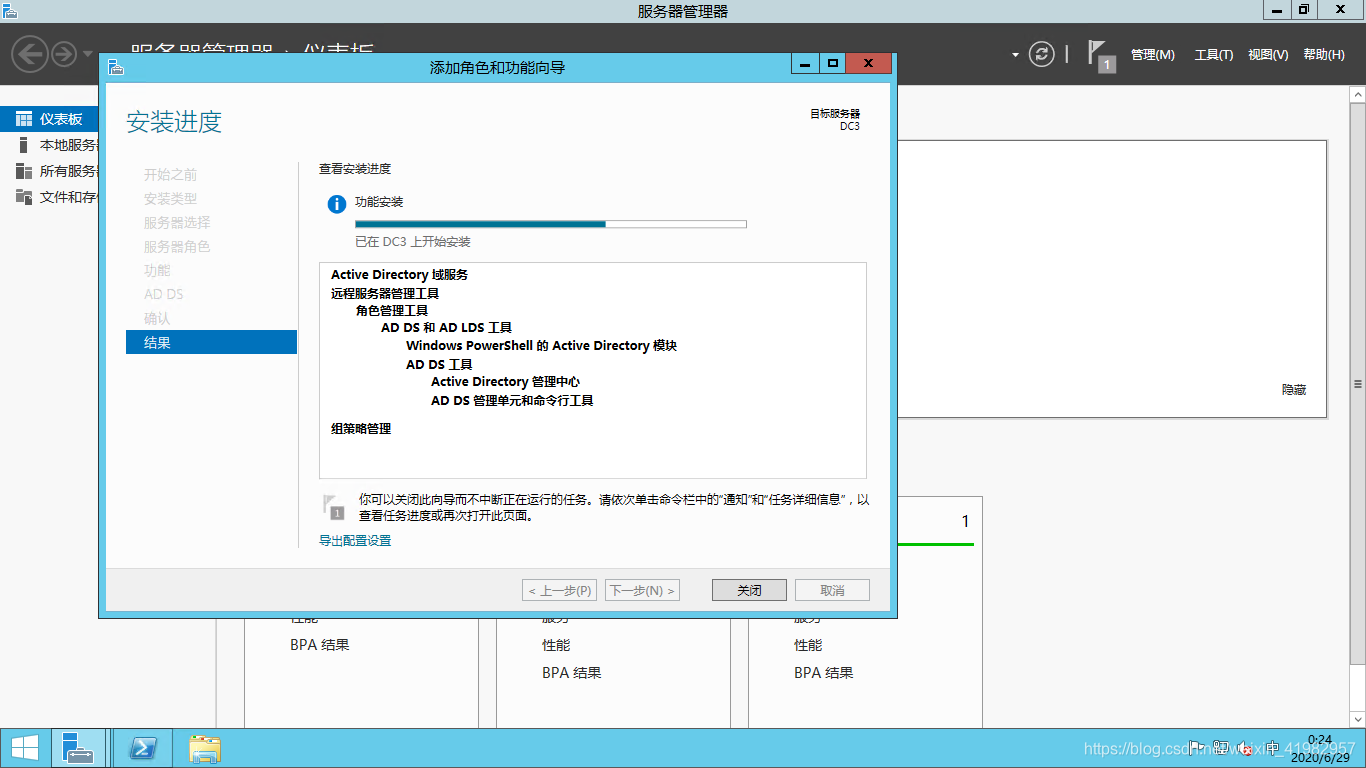
Task: Open PowerShell from the taskbar
Action: (143, 748)
